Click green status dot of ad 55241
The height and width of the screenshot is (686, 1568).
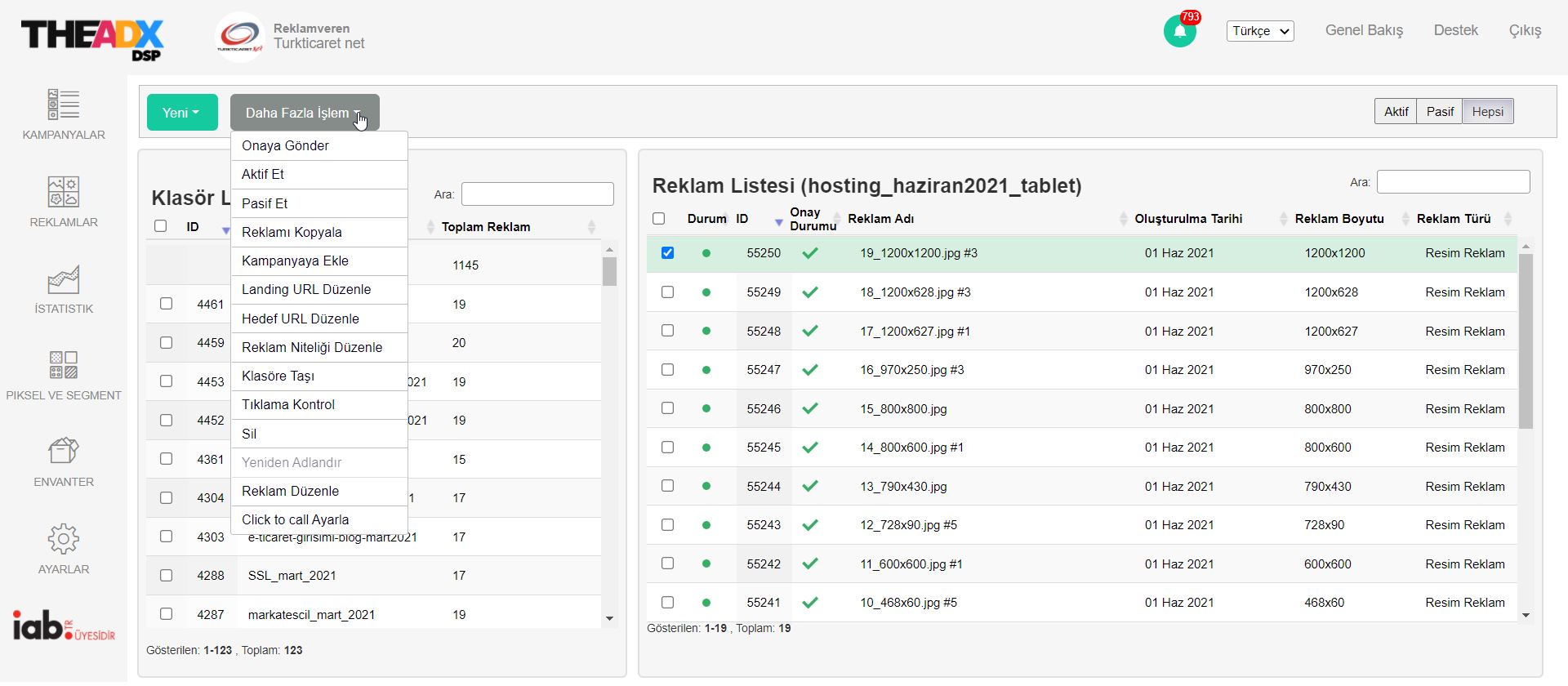click(706, 603)
